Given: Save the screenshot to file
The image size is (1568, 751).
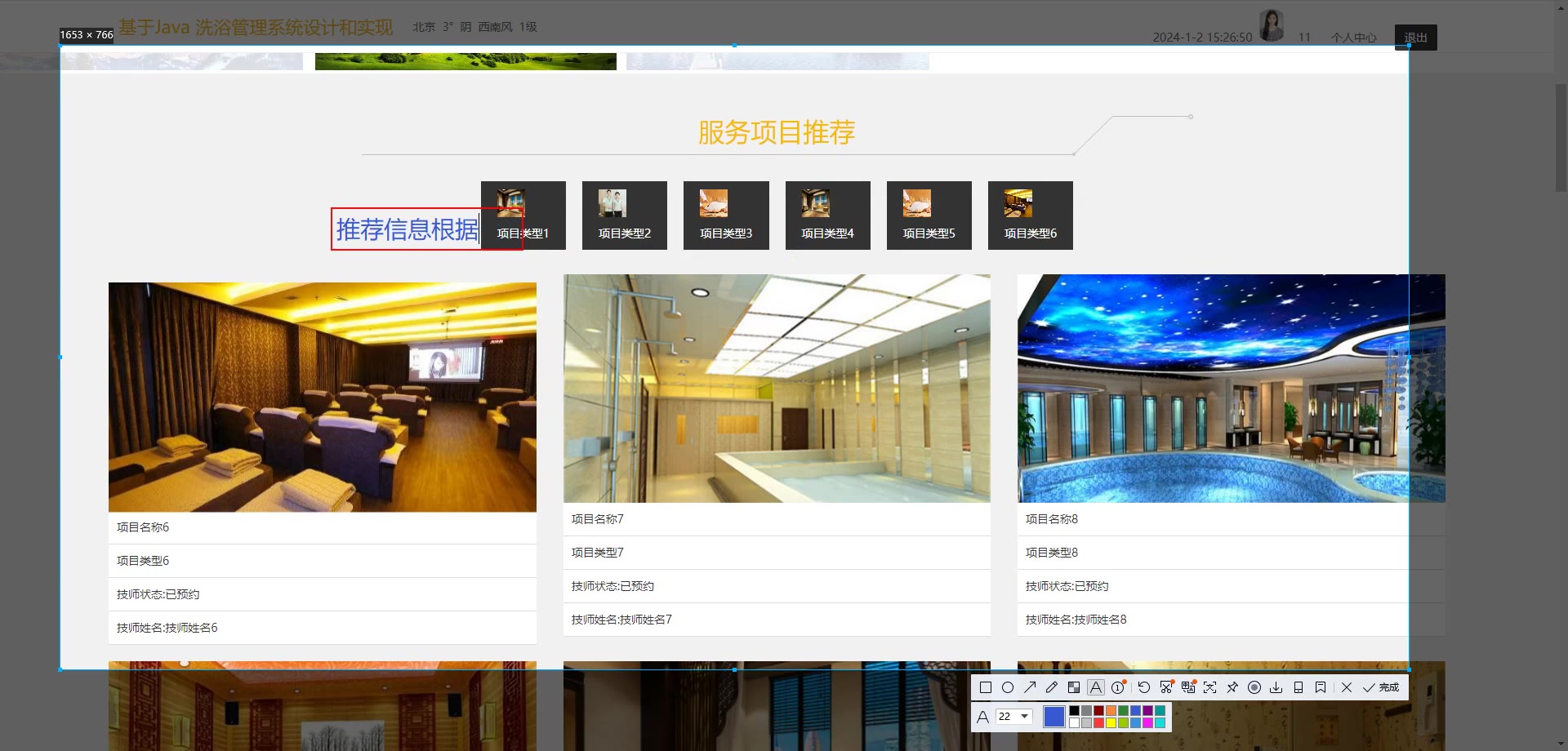Looking at the screenshot, I should pos(1276,687).
